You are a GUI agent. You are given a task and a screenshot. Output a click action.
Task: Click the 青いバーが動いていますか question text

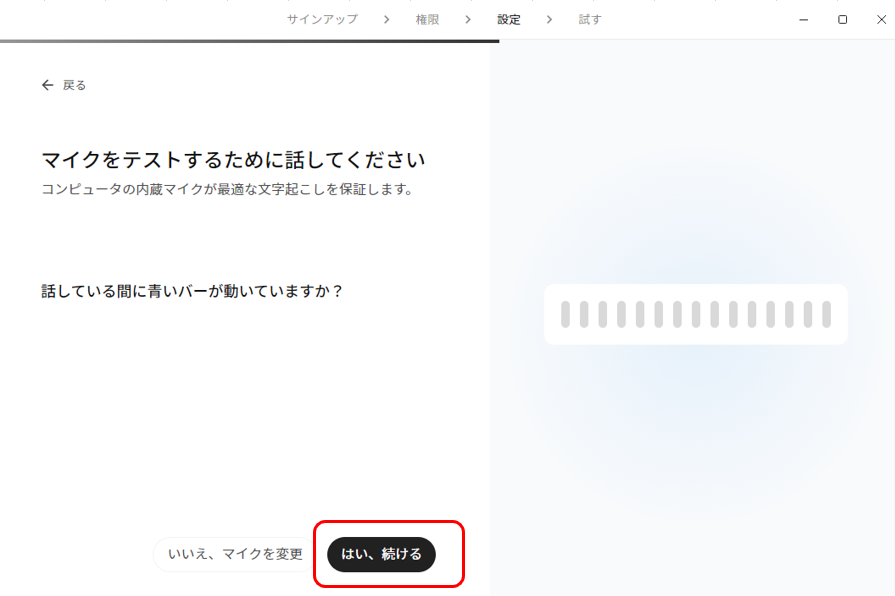point(192,291)
